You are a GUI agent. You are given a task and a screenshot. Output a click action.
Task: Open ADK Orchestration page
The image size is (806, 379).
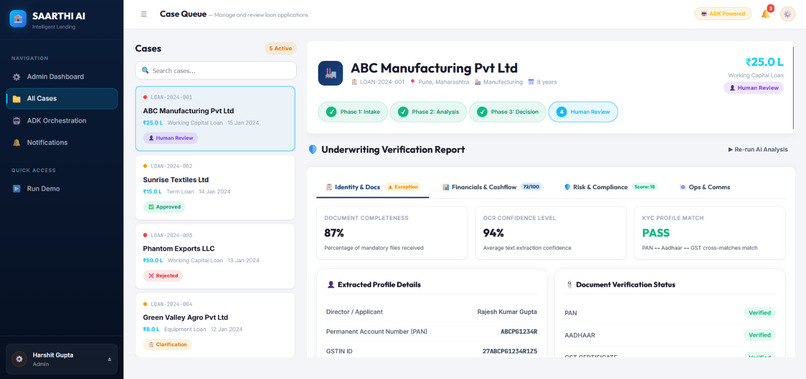click(x=62, y=121)
